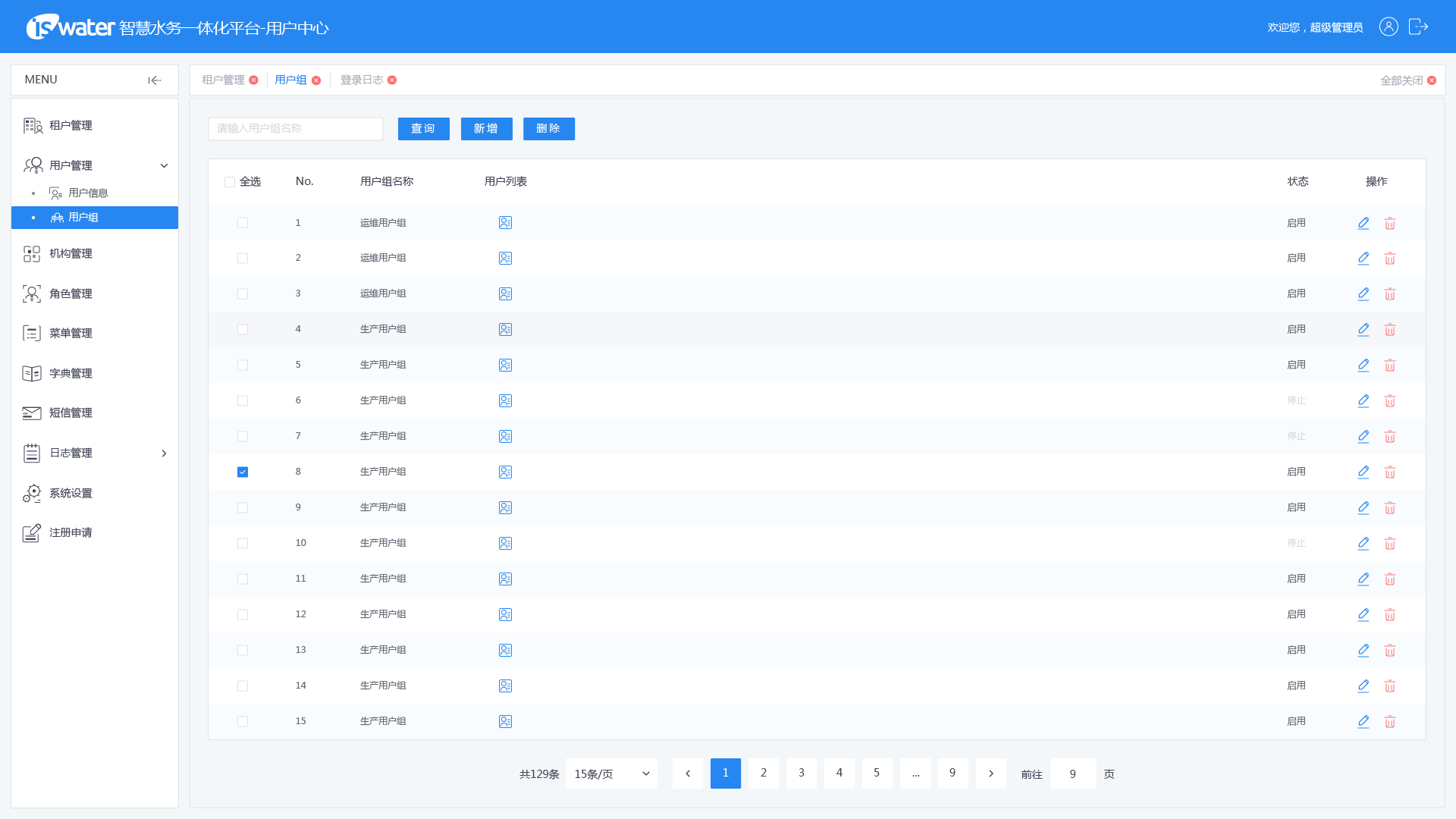Click the 新增 button

click(486, 129)
